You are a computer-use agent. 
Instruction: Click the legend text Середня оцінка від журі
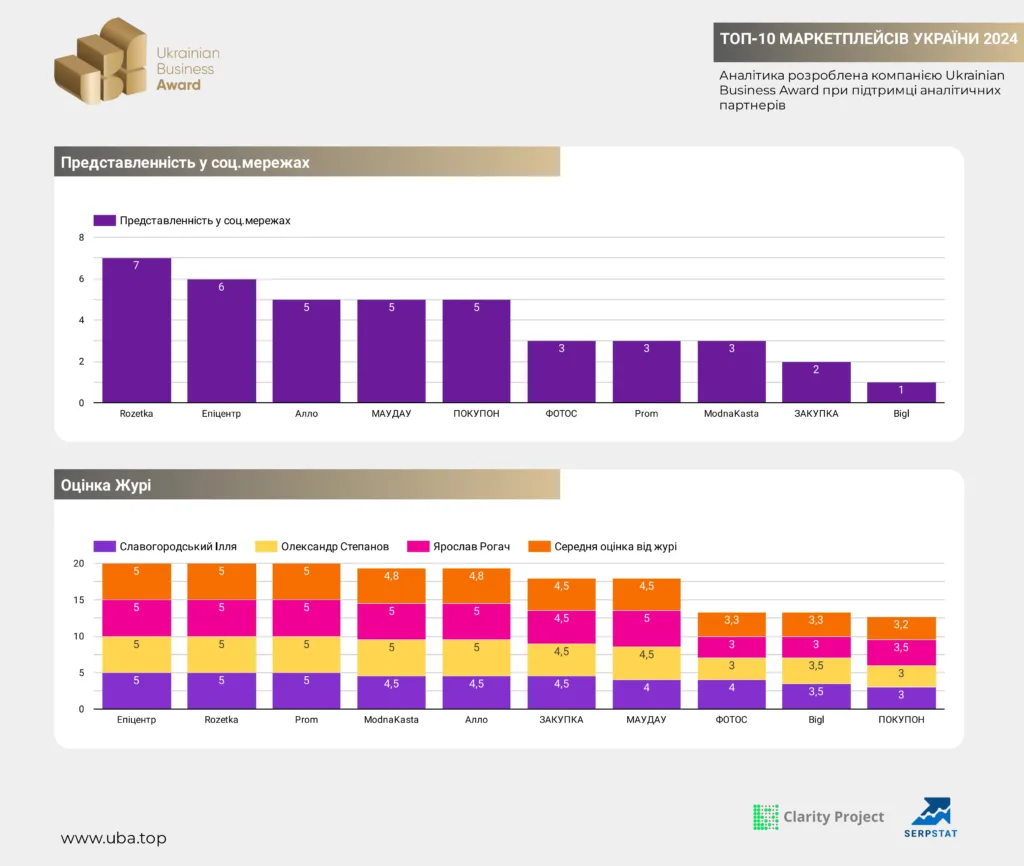tap(616, 547)
